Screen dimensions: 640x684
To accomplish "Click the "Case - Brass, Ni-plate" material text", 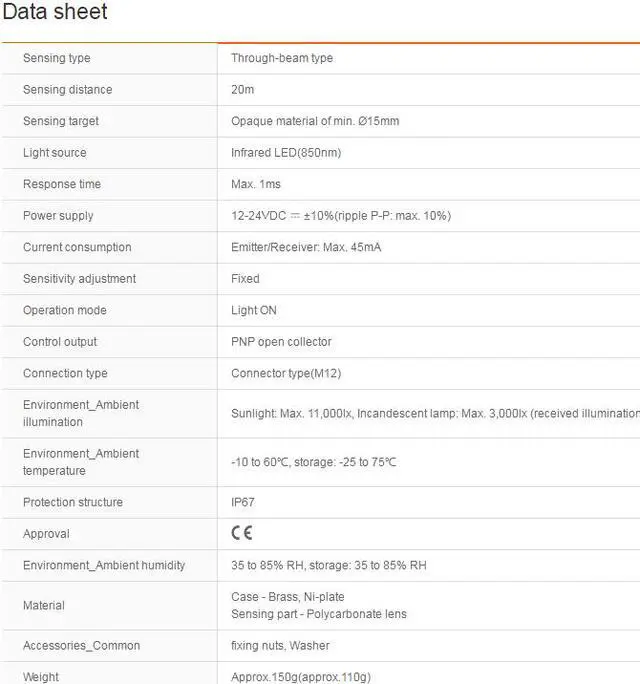I will pos(288,597).
